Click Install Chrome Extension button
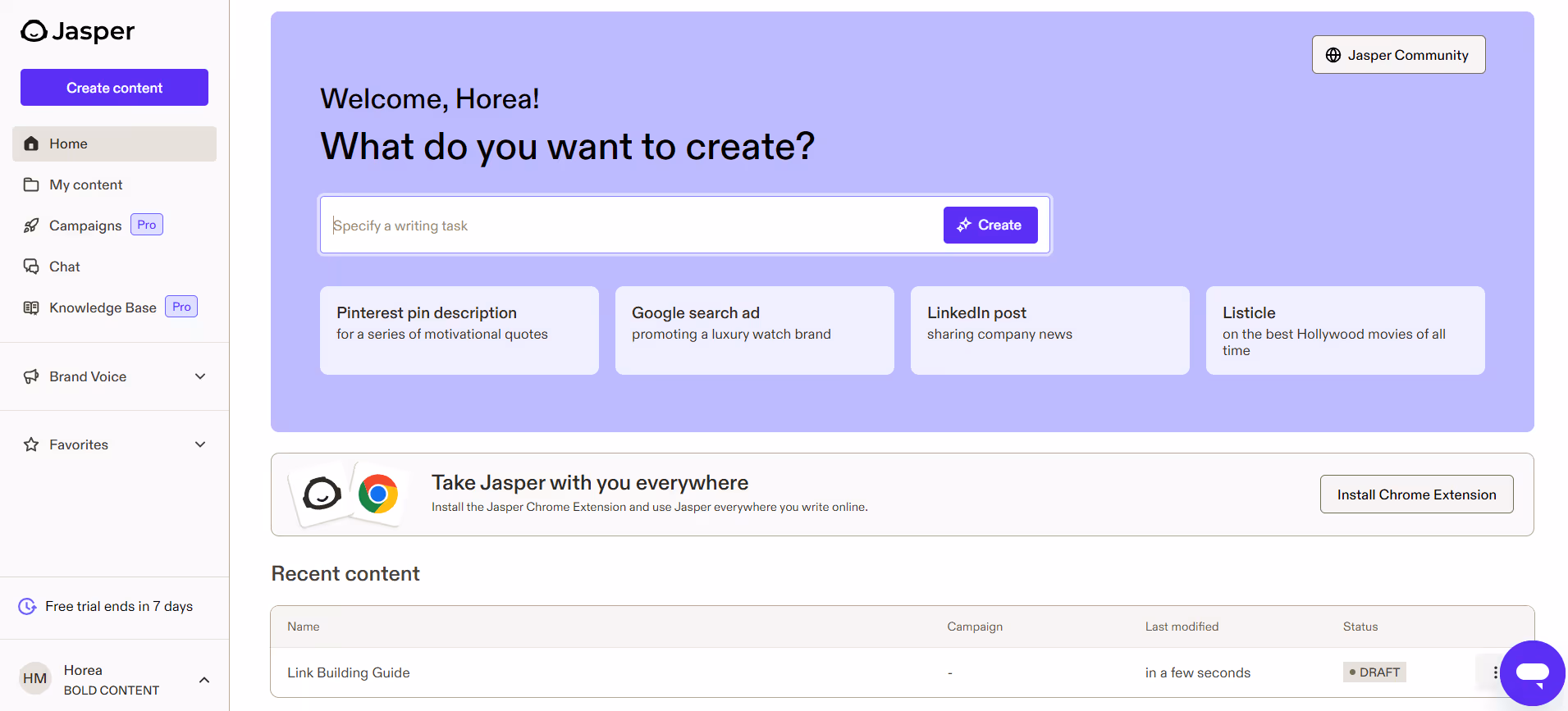 pos(1416,495)
